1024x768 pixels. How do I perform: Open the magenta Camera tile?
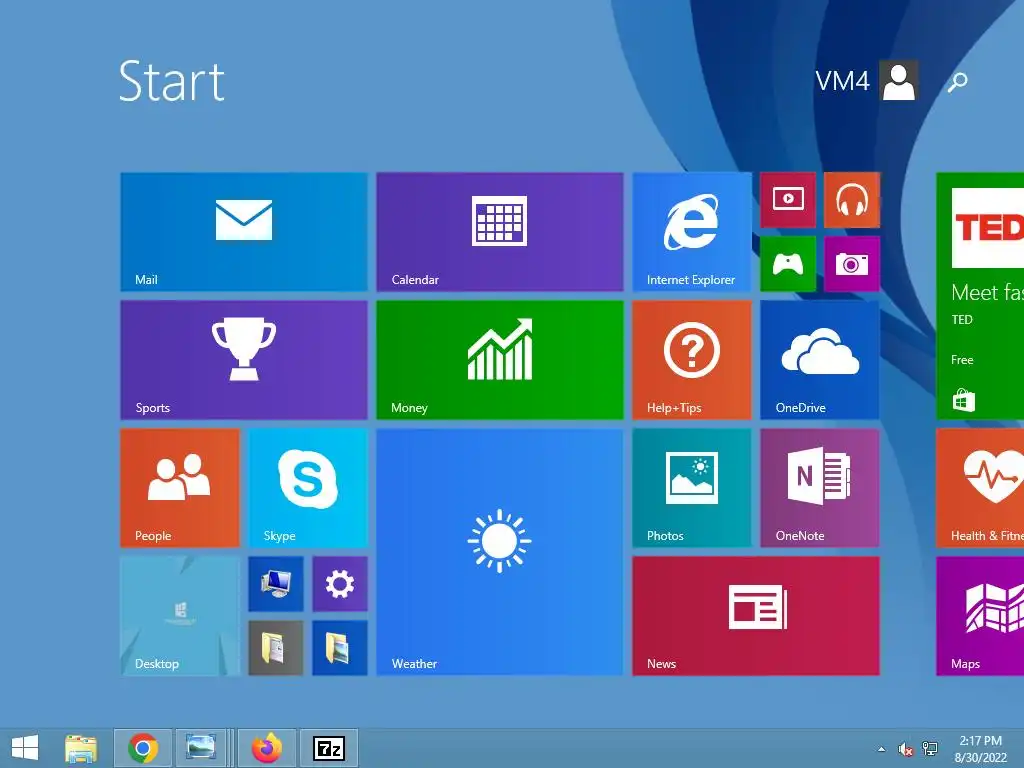[852, 264]
